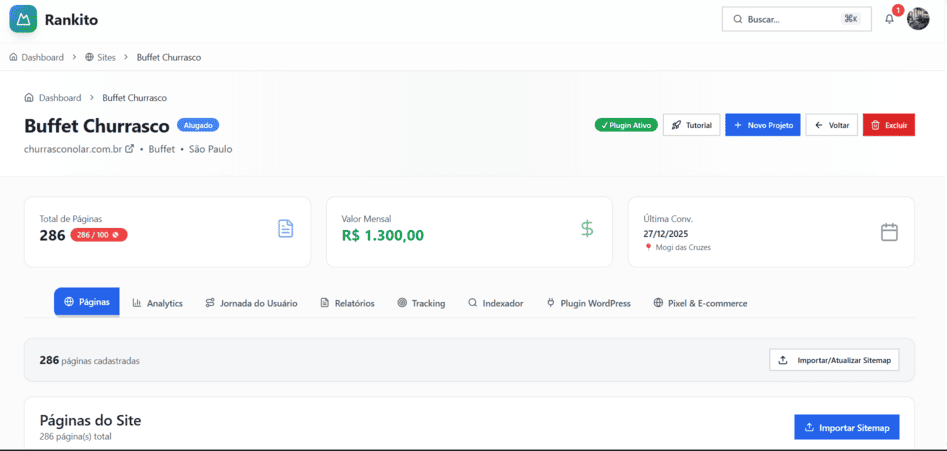
Task: Click the calendar icon in Última Conv.
Action: click(889, 232)
